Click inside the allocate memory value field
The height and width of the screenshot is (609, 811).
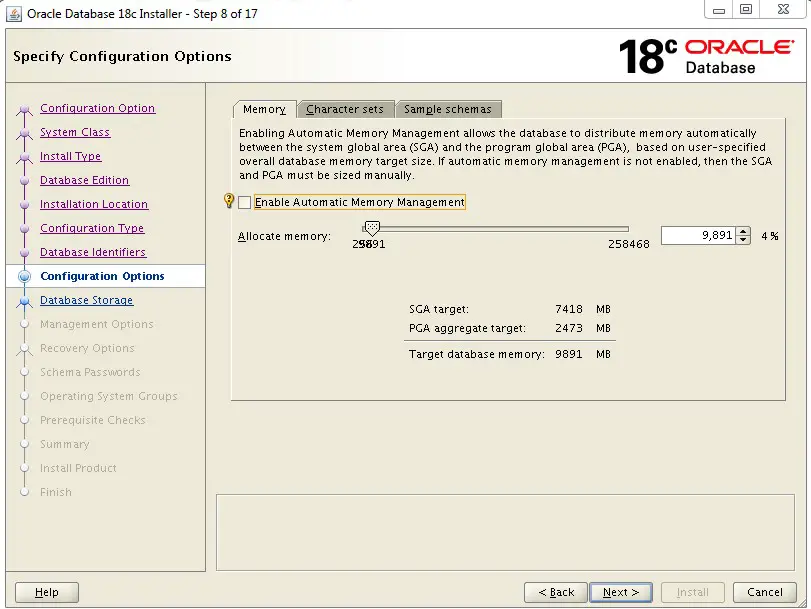coord(698,235)
